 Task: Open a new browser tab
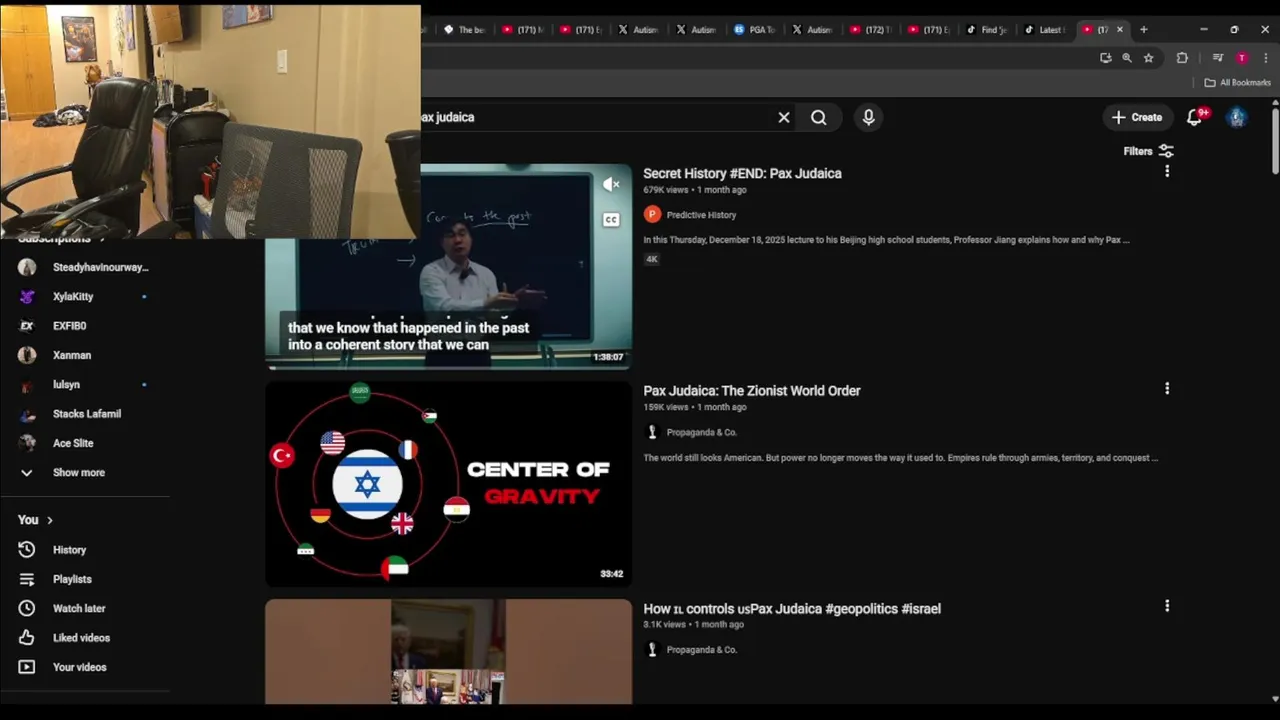[x=1144, y=30]
